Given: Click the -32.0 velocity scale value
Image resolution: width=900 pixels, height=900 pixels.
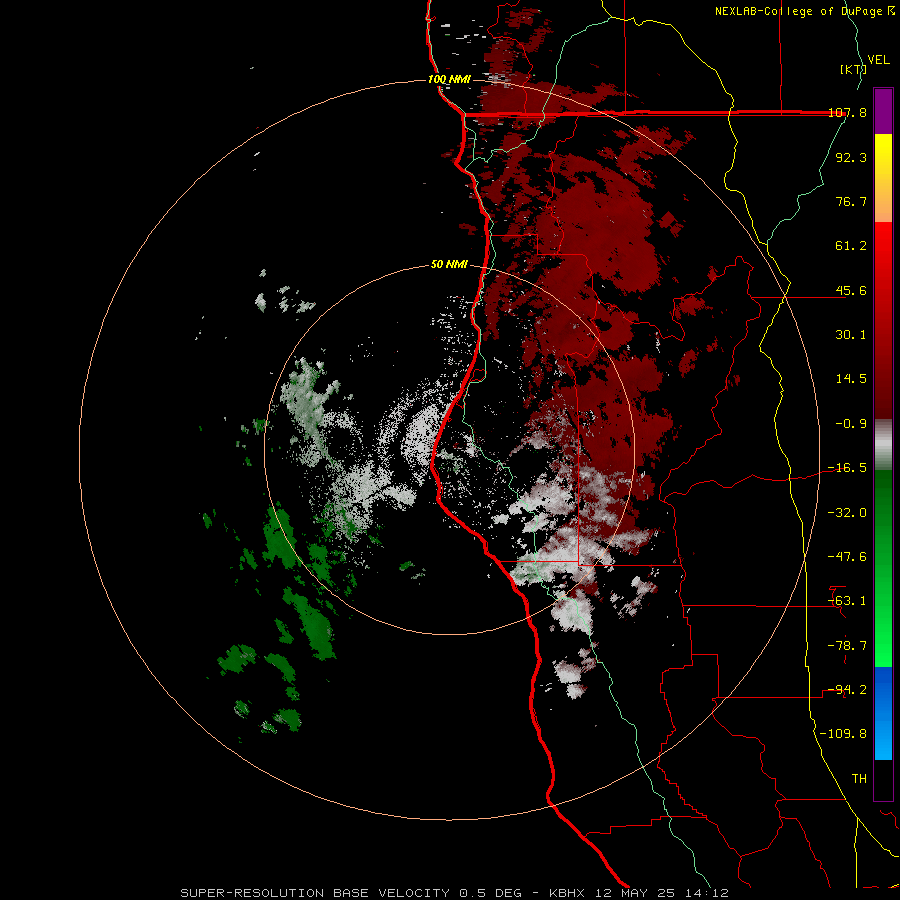Looking at the screenshot, I should [847, 512].
